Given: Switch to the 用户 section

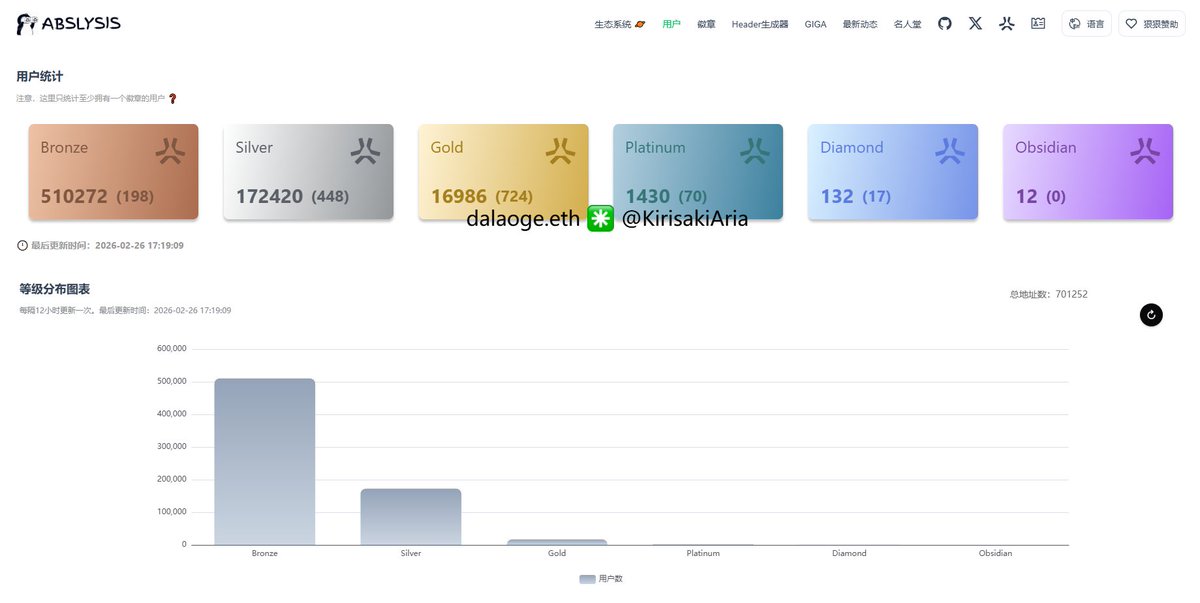Looking at the screenshot, I should pyautogui.click(x=672, y=23).
